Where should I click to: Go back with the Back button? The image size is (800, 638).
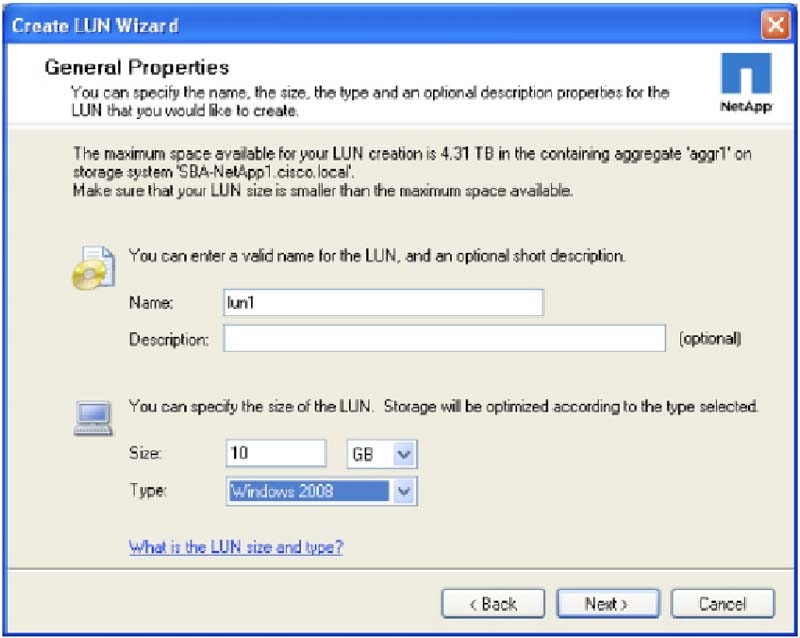pyautogui.click(x=493, y=603)
